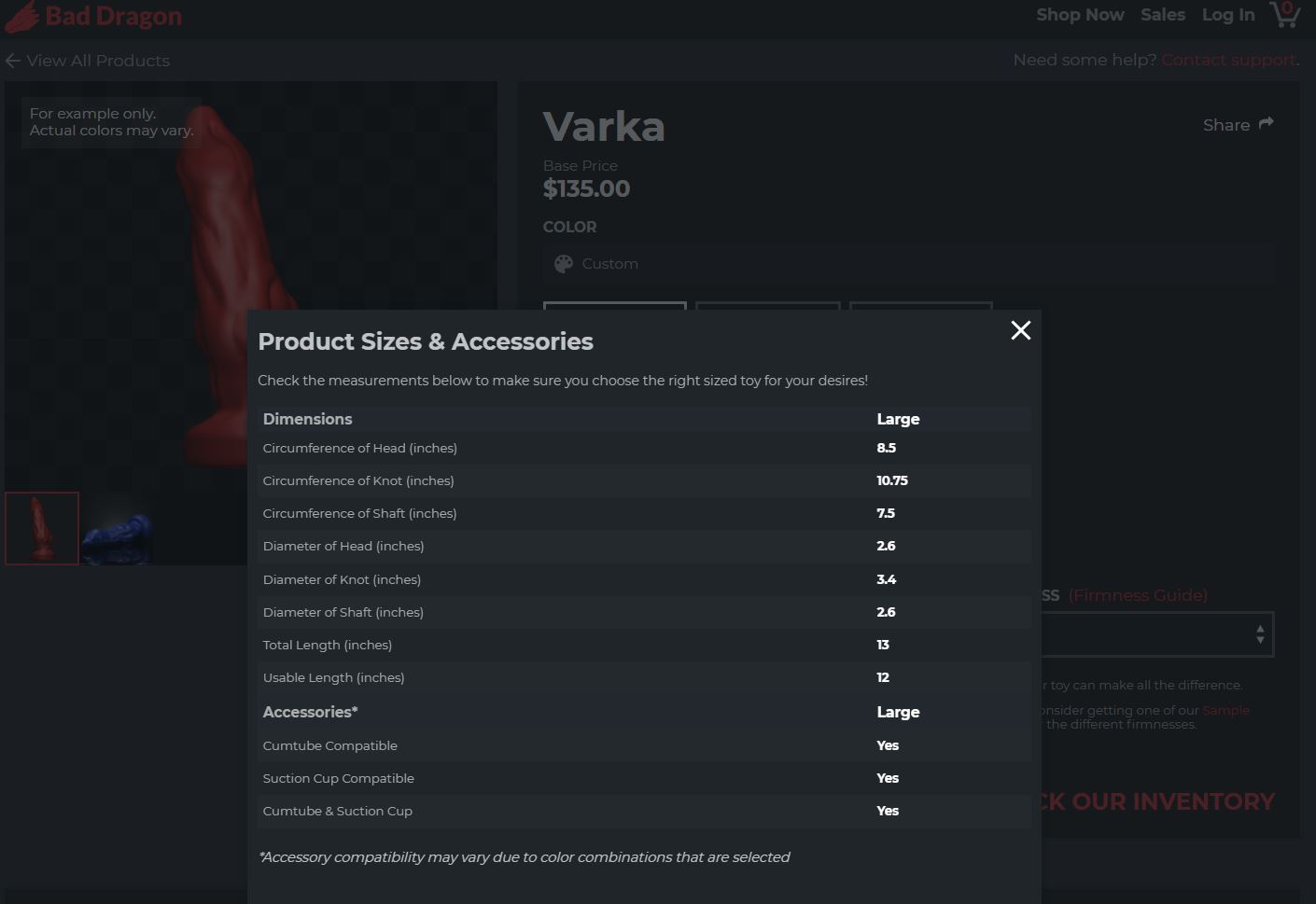1316x904 pixels.
Task: Open the Shop Now menu
Action: pos(1080,15)
